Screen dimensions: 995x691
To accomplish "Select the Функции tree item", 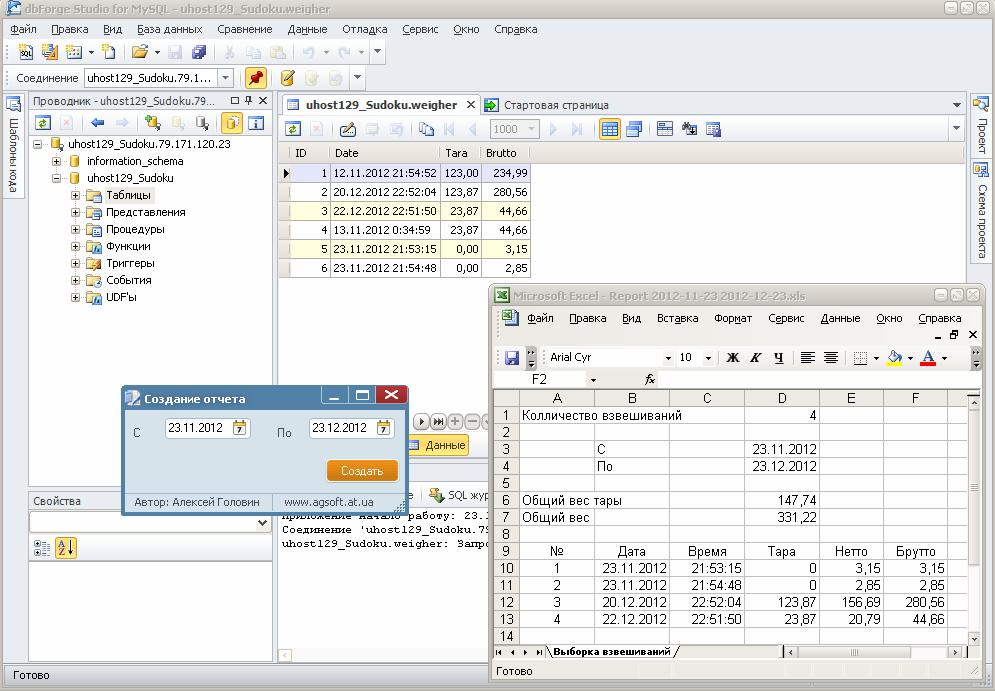I will [x=128, y=246].
